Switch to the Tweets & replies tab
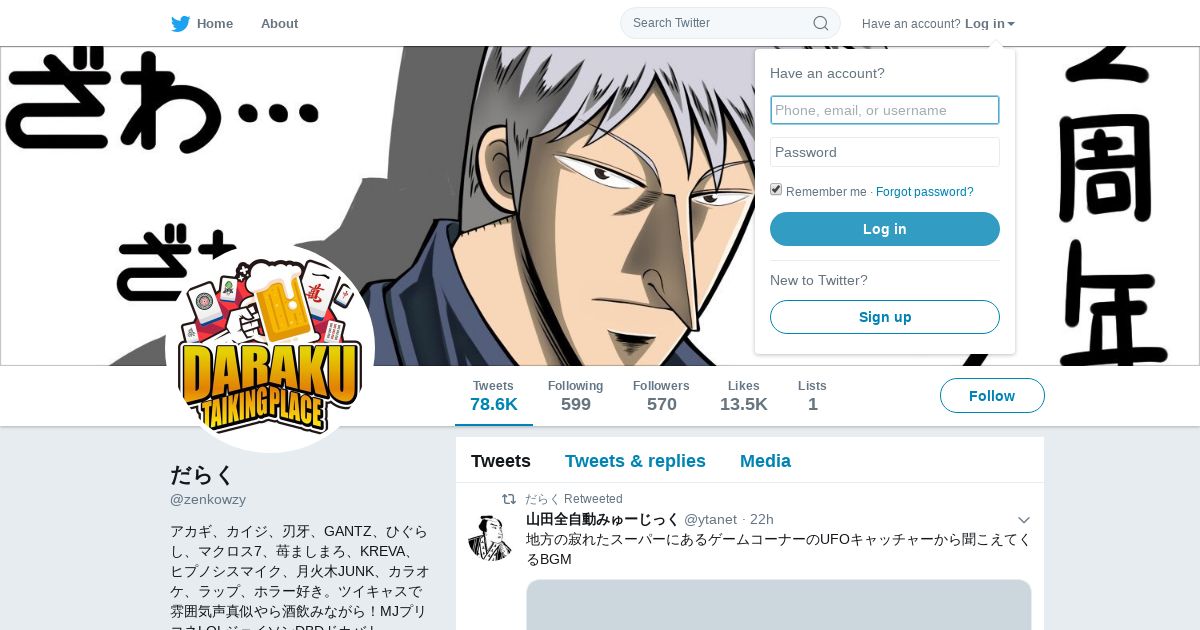Viewport: 1200px width, 630px height. click(x=635, y=461)
